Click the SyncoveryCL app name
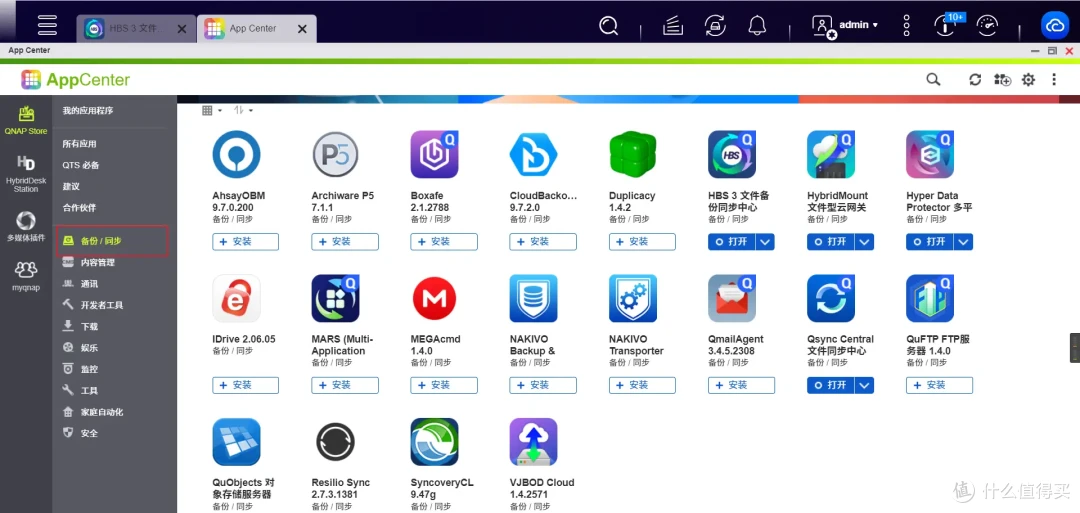1080x513 pixels. click(442, 483)
